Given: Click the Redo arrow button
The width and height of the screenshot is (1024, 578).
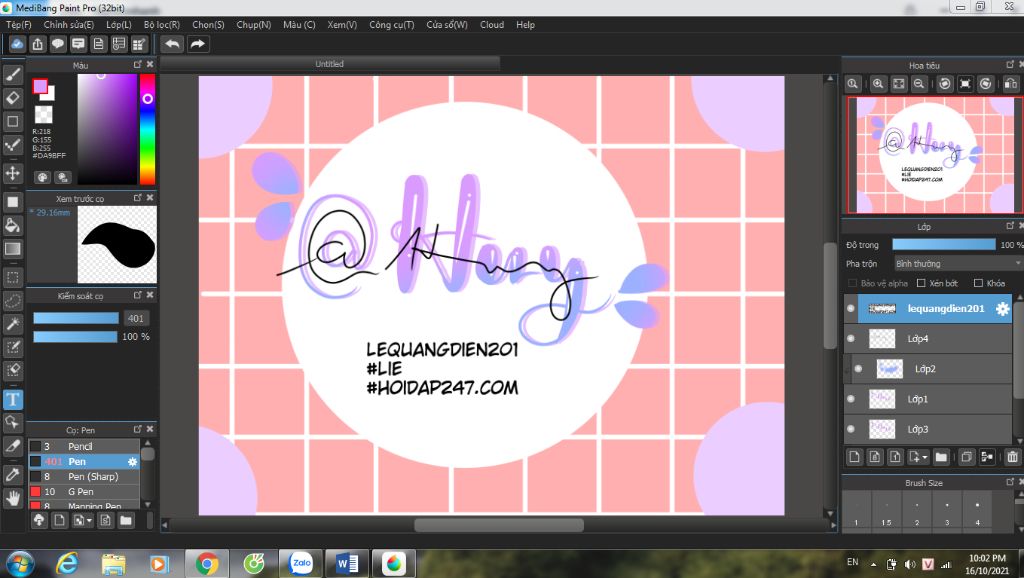Looking at the screenshot, I should tap(197, 44).
